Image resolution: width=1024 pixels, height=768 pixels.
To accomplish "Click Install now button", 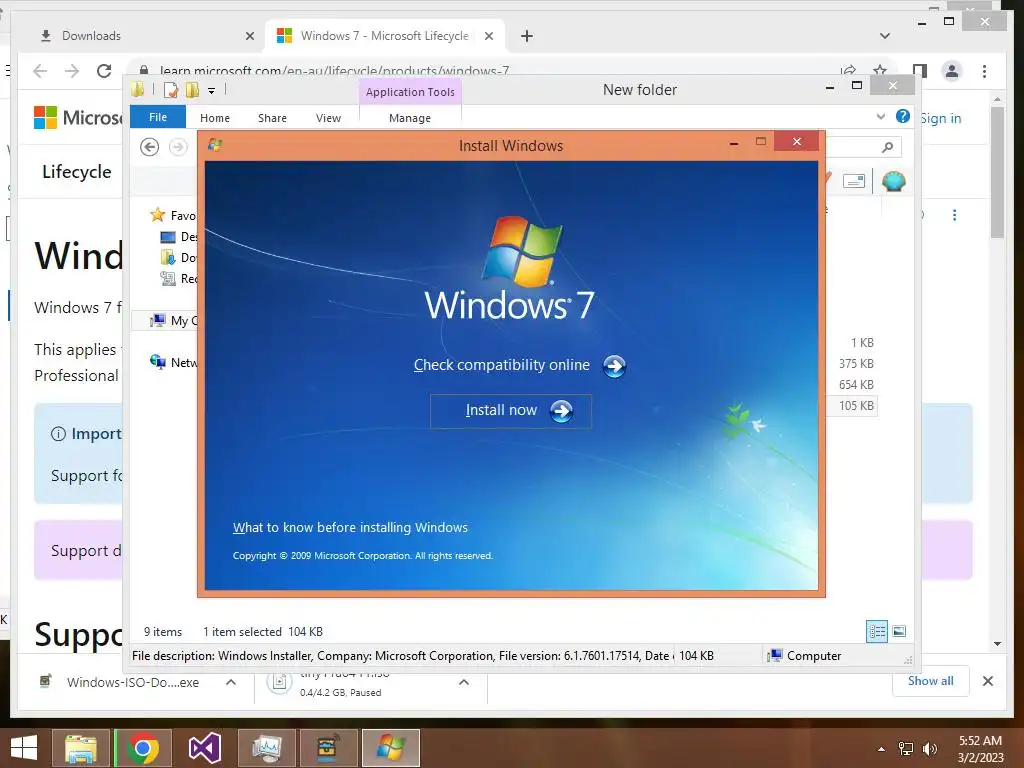I will pos(511,411).
